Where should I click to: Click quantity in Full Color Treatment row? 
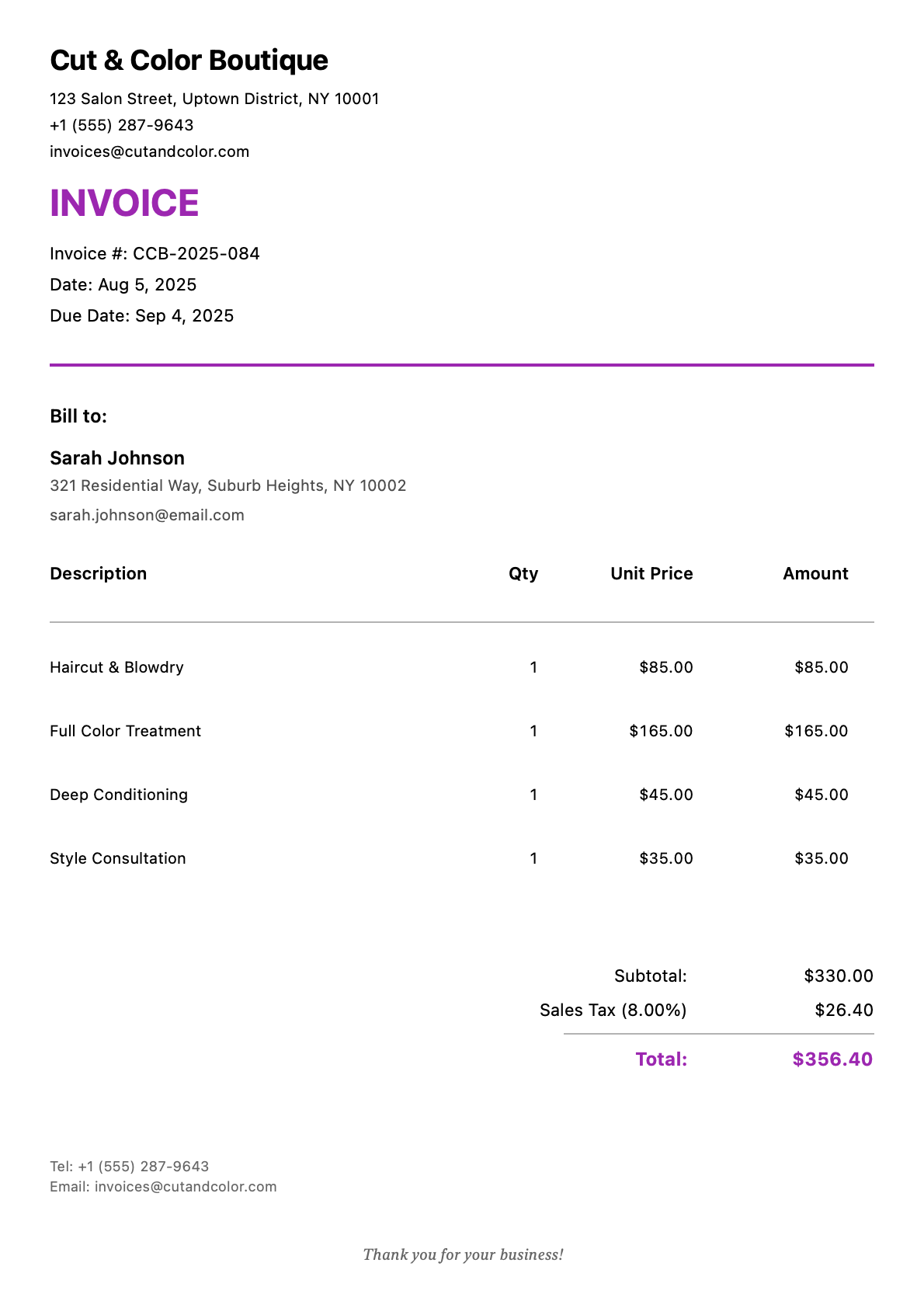[x=533, y=731]
